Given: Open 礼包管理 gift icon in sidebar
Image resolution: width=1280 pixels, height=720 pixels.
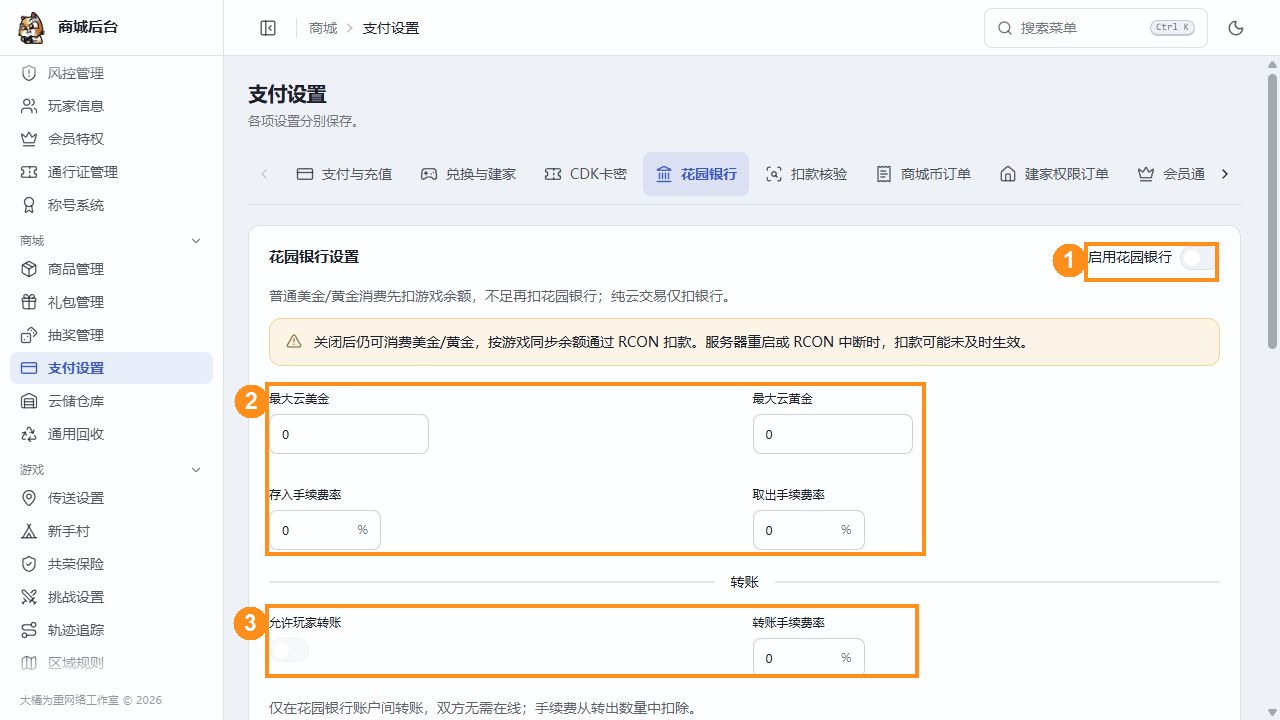Looking at the screenshot, I should click(29, 302).
